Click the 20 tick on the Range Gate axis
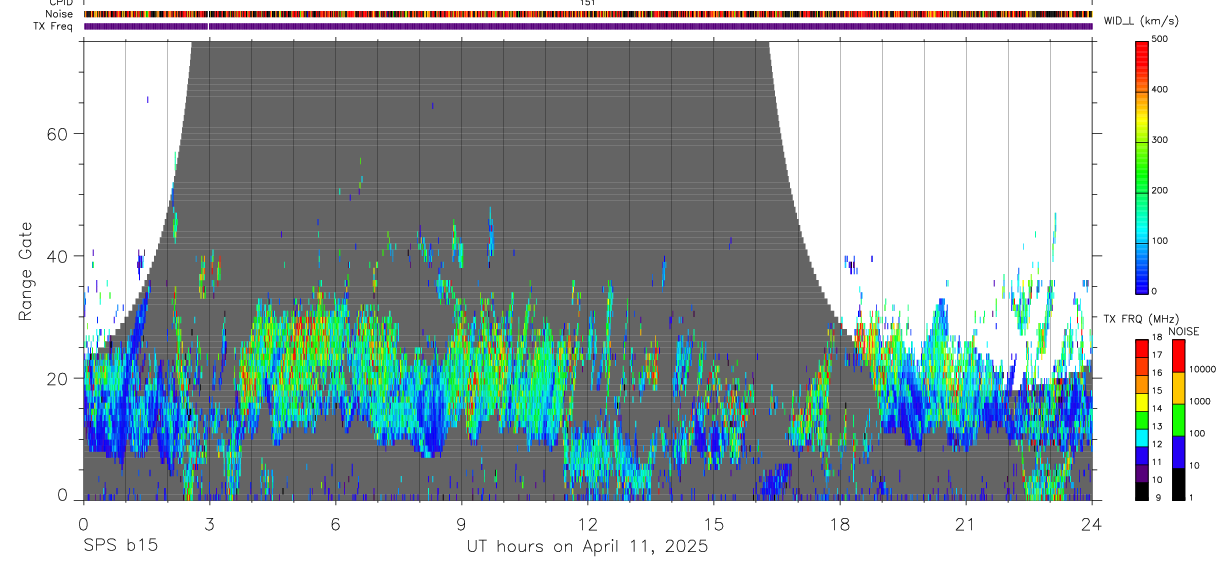Screen dimensions: 1228x567 click(59, 378)
